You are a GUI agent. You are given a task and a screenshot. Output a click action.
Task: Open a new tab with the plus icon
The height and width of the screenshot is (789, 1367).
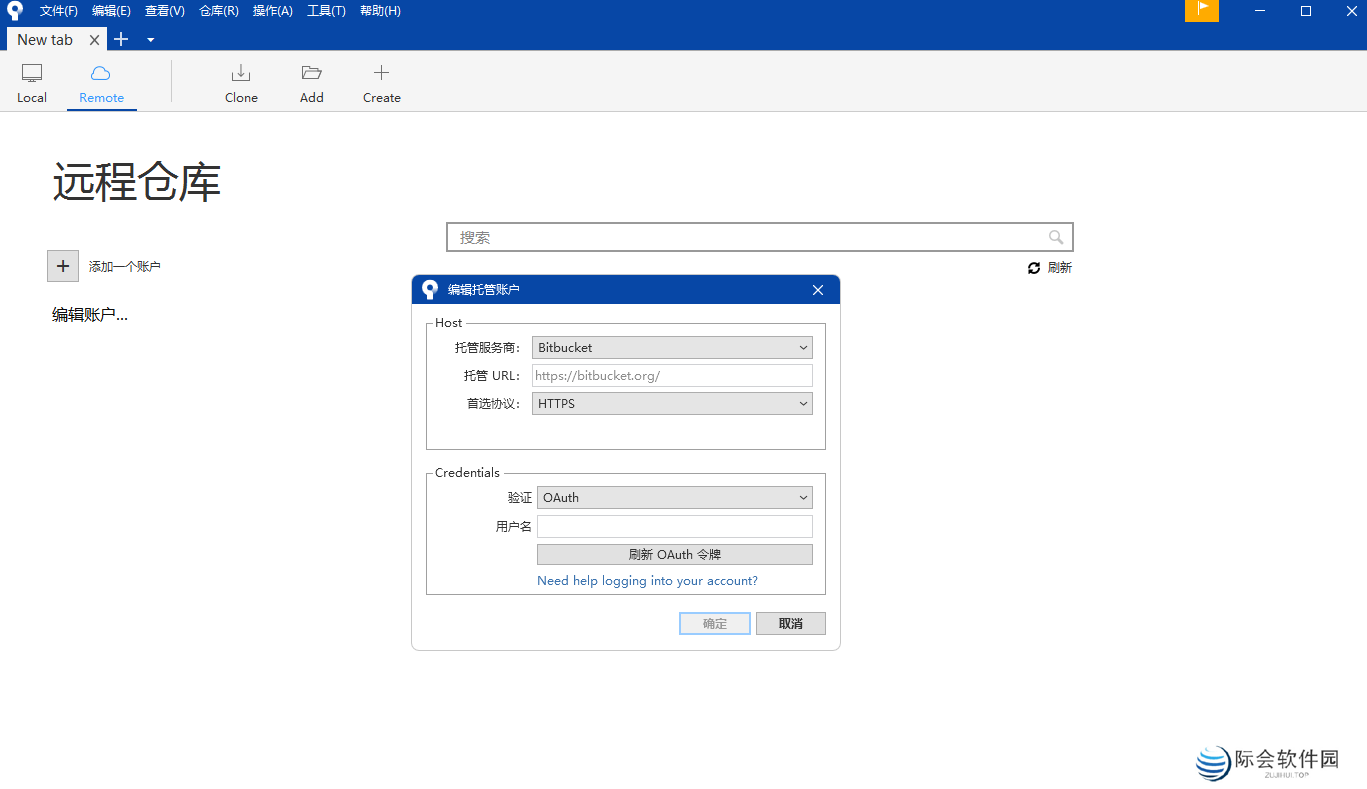(x=120, y=39)
